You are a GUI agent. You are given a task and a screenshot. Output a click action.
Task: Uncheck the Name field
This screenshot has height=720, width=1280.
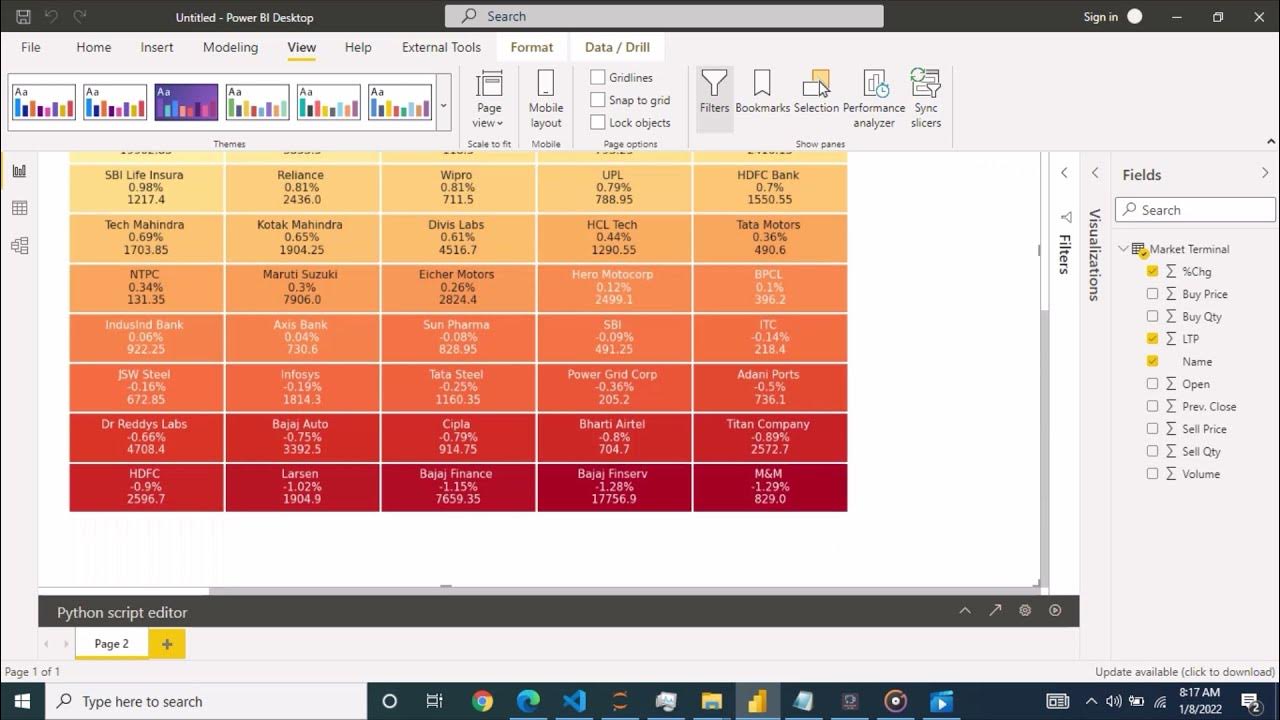(1153, 361)
